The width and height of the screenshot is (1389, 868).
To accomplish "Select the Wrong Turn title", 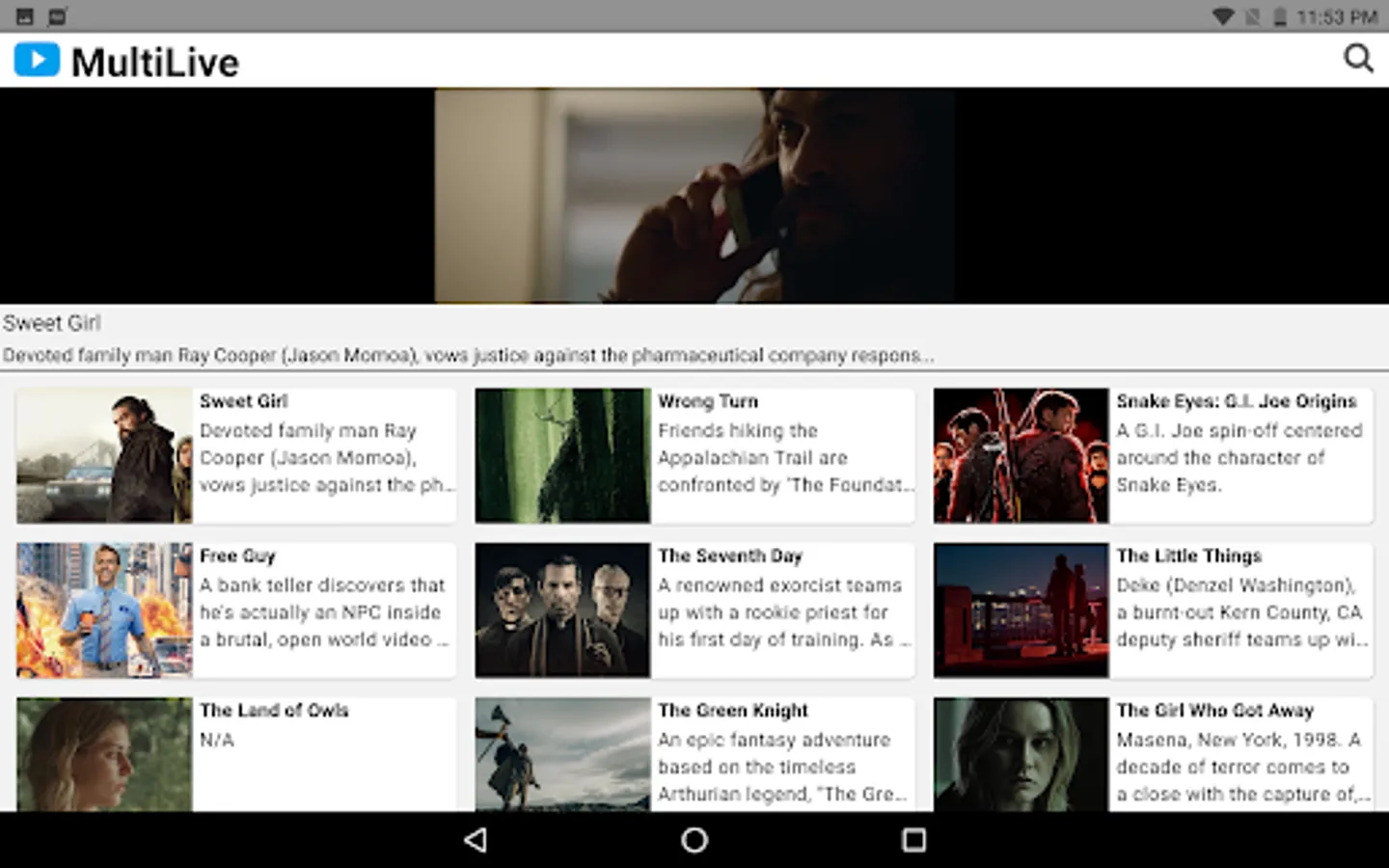I will coord(708,401).
